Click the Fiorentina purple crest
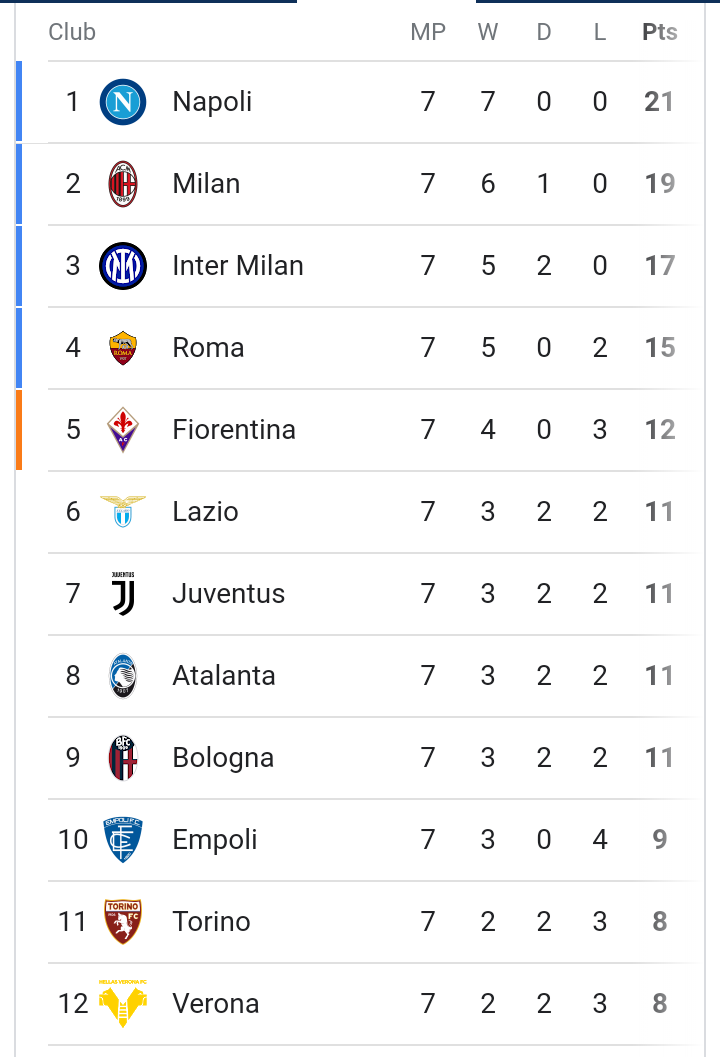720x1057 pixels. pyautogui.click(x=123, y=429)
